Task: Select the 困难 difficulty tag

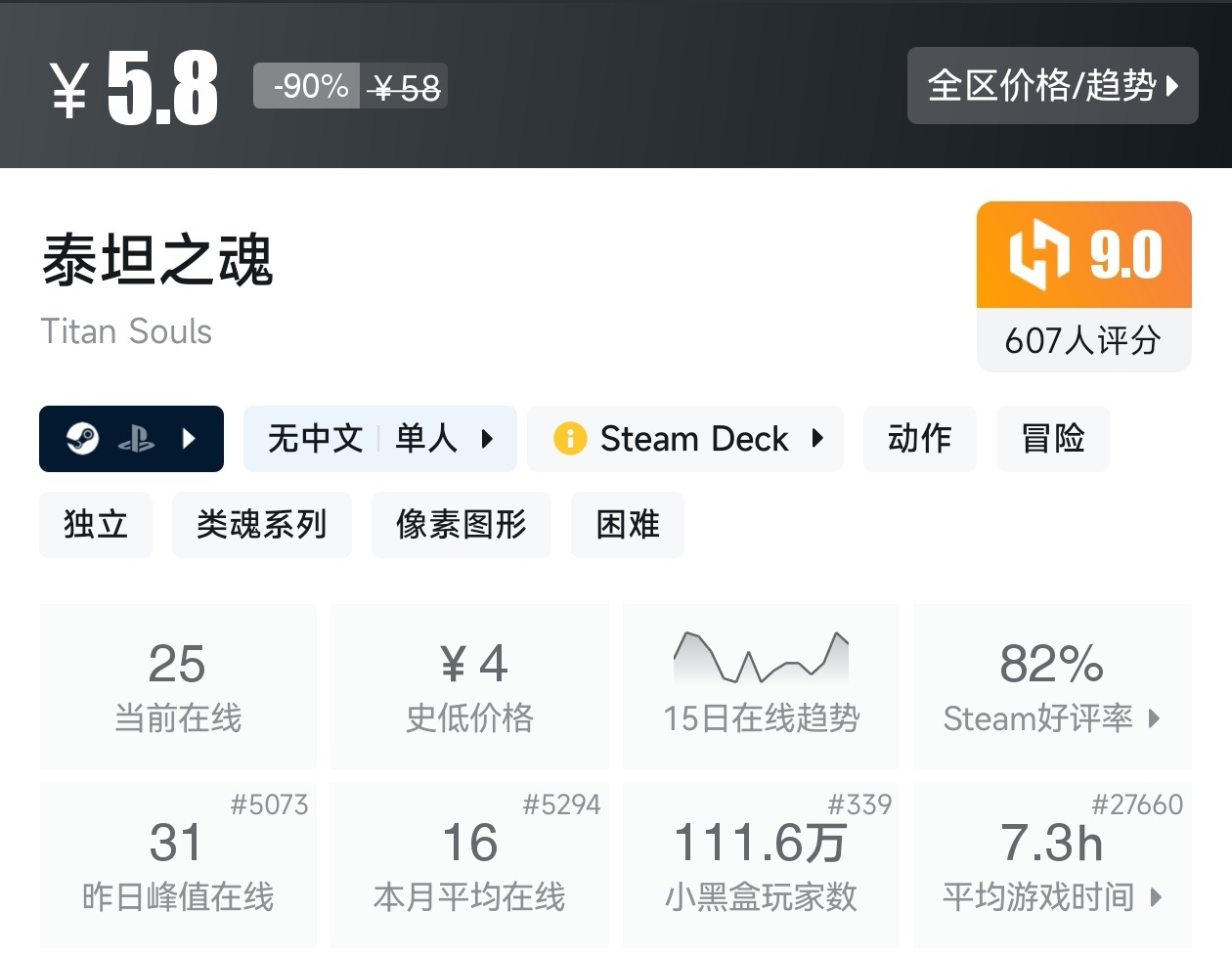Action: pyautogui.click(x=627, y=525)
